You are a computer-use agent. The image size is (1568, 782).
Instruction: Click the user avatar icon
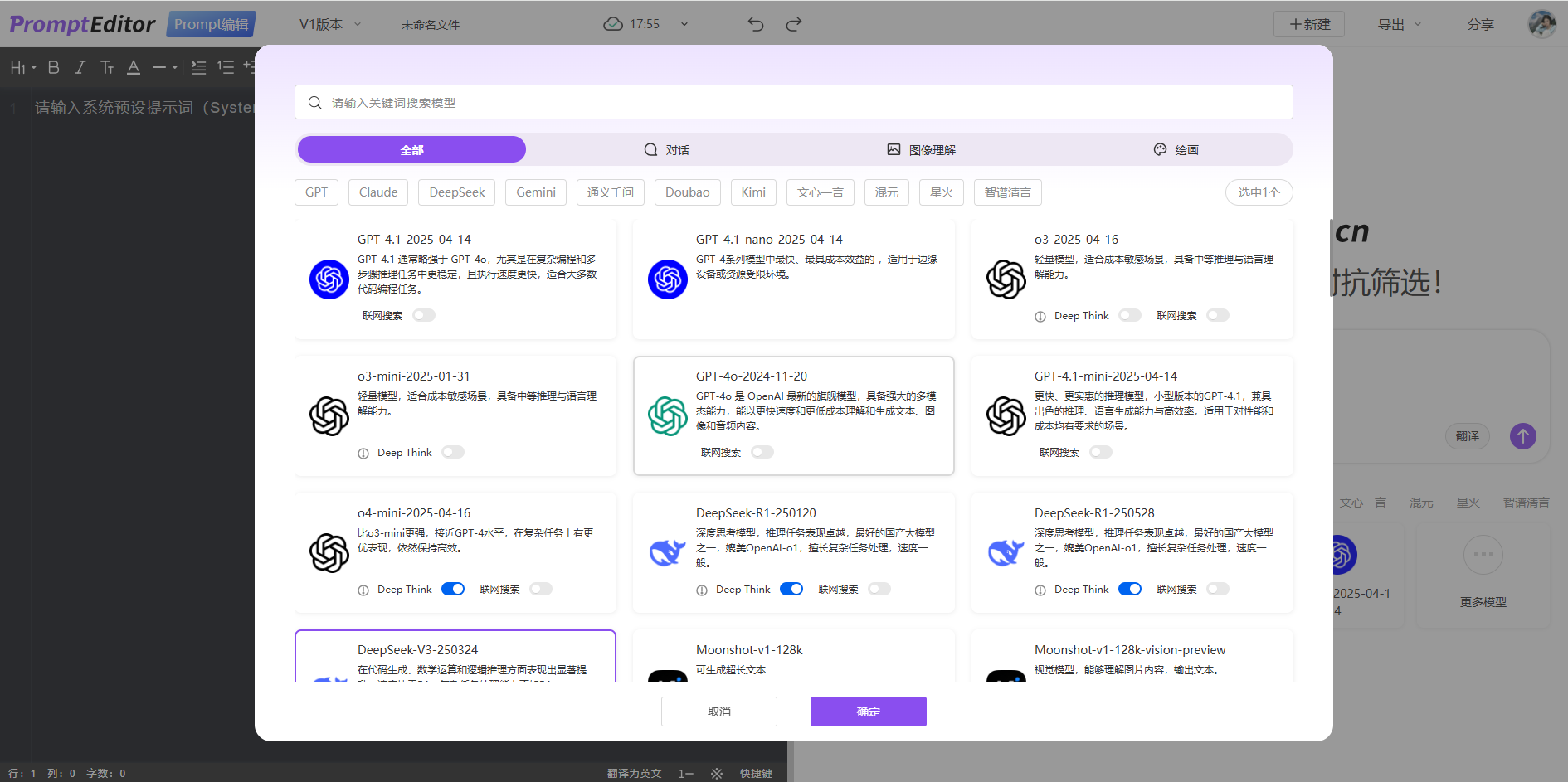coord(1541,24)
